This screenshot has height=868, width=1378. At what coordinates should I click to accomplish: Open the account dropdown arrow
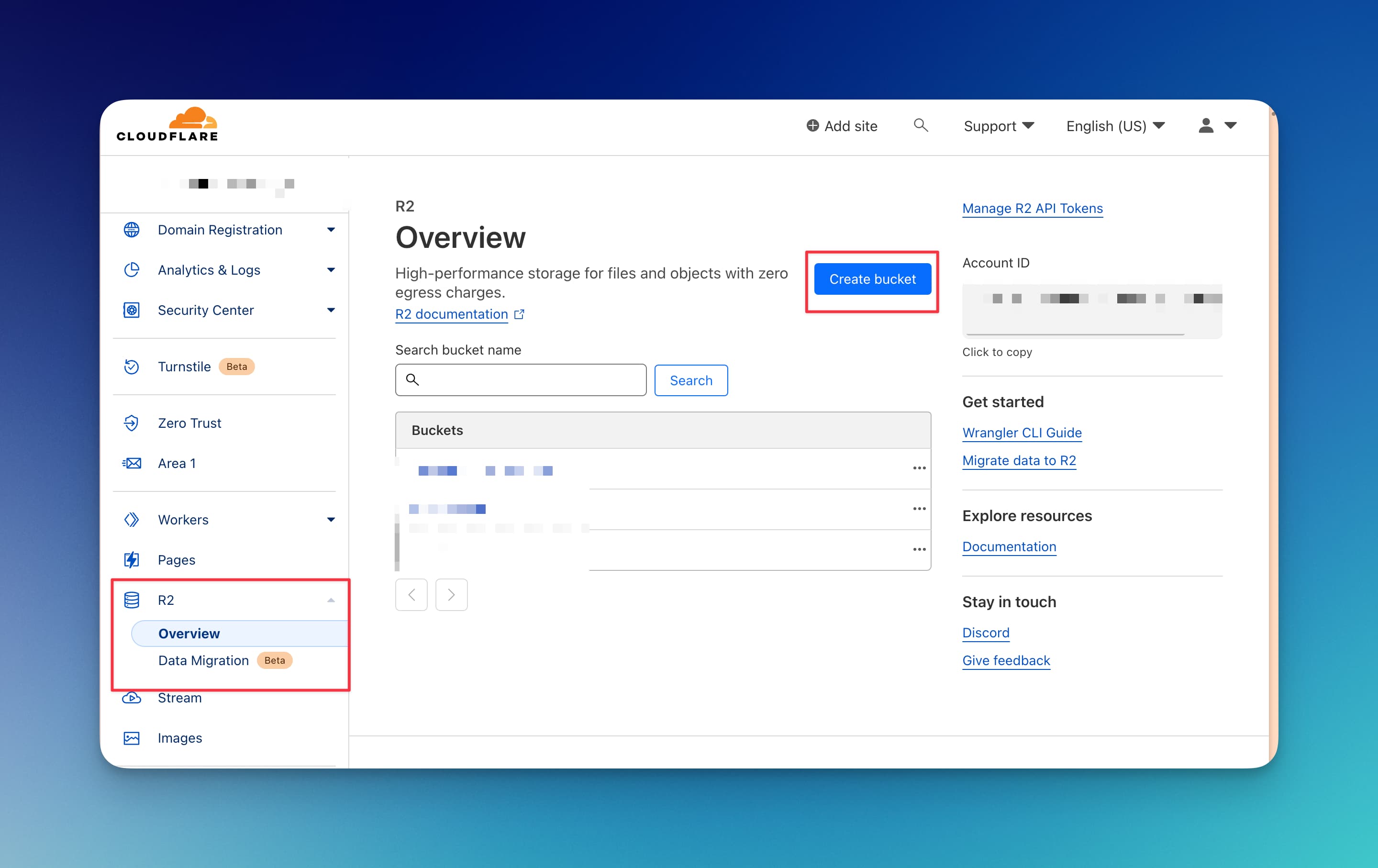pyautogui.click(x=1230, y=125)
